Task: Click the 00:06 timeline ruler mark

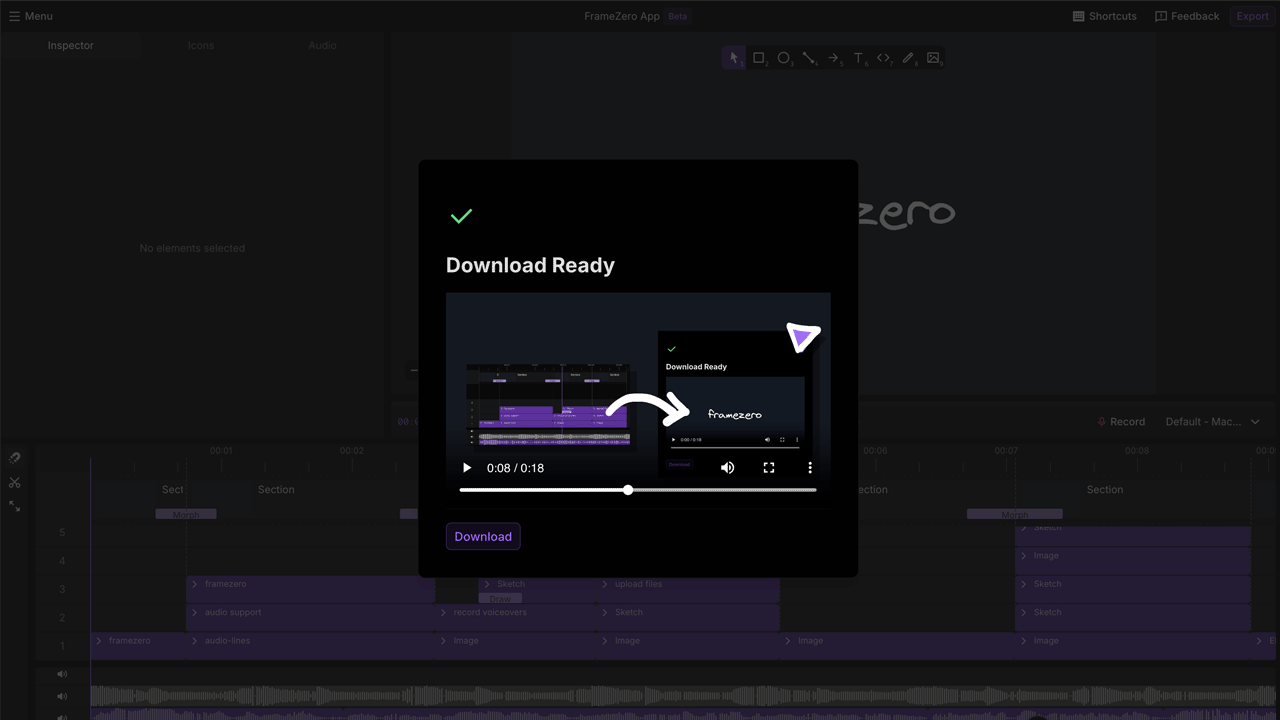Action: [x=875, y=451]
